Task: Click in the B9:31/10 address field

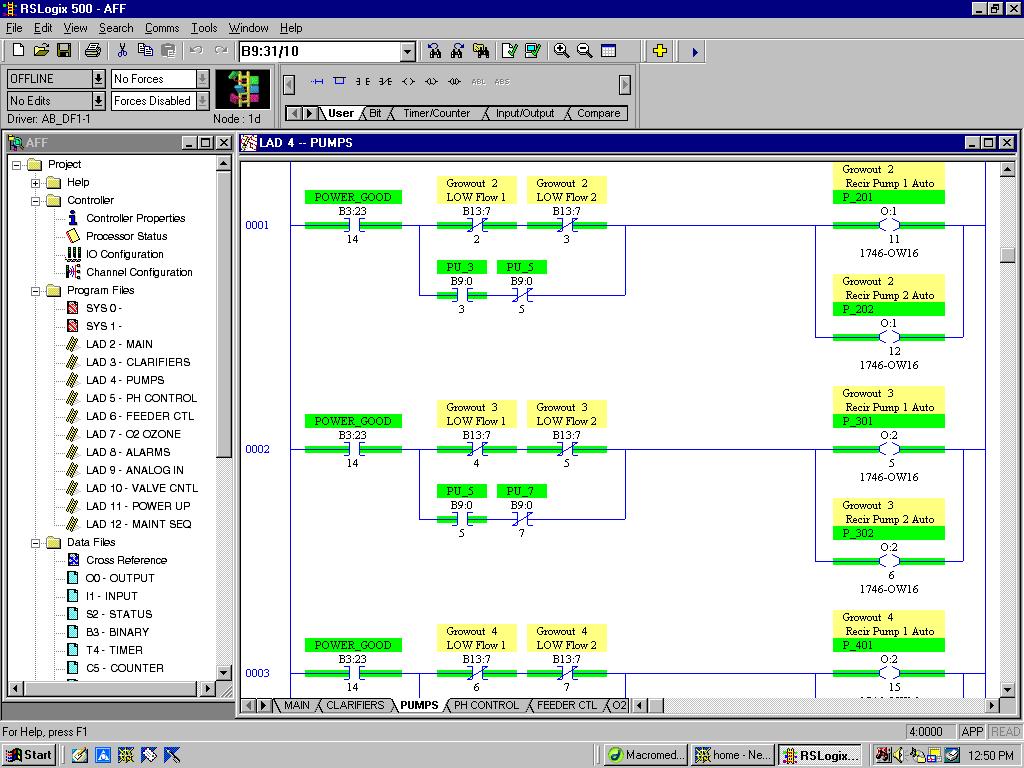Action: [x=319, y=51]
